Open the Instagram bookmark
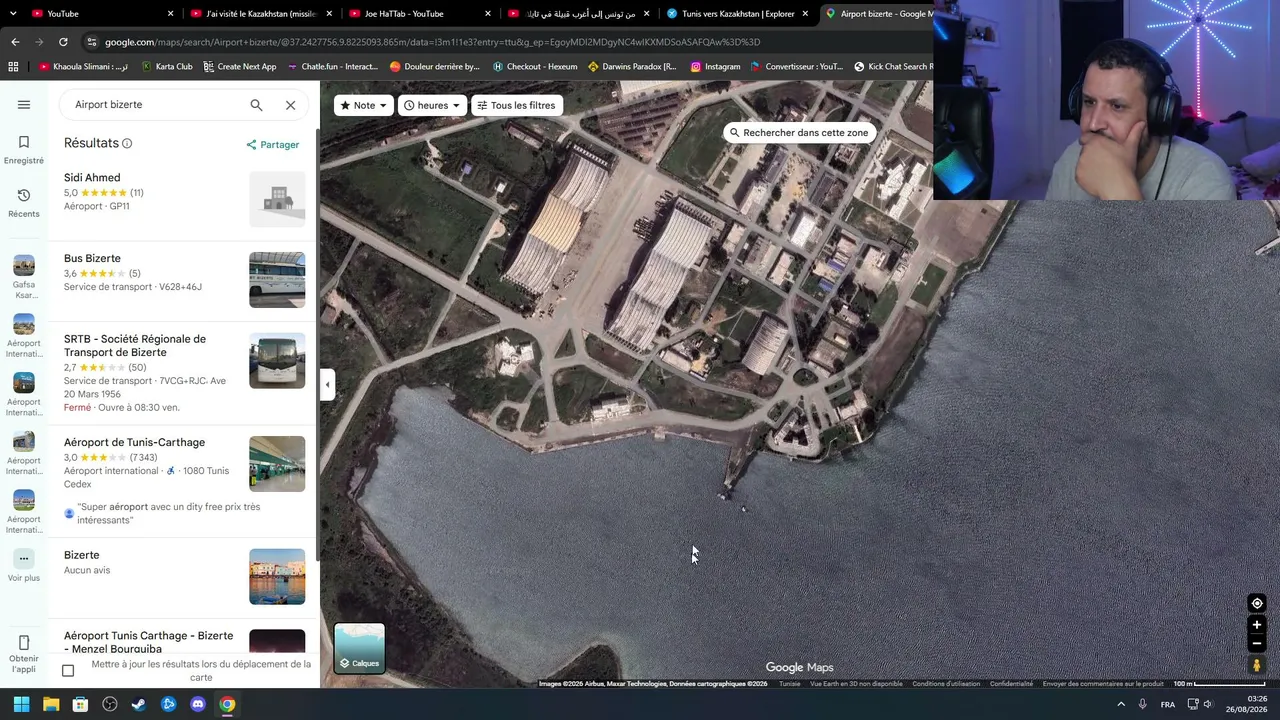Screen dimensions: 1280x720 714,67
